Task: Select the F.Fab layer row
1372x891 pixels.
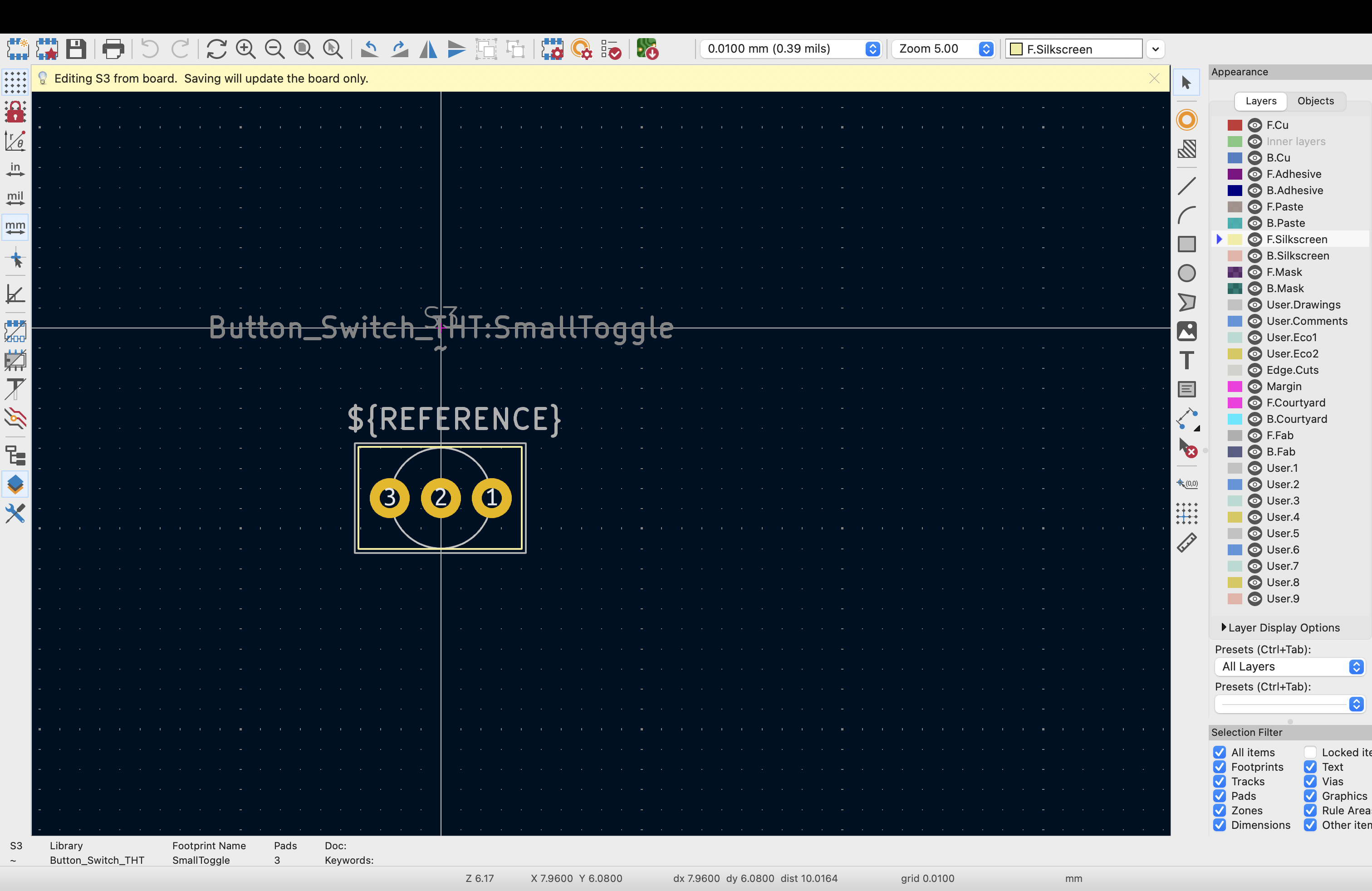Action: (1291, 436)
